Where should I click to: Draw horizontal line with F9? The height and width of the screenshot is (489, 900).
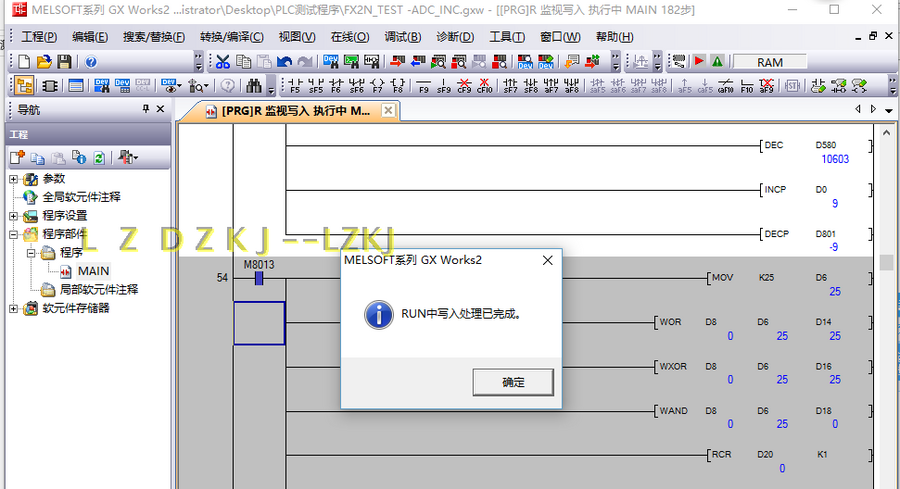(424, 86)
